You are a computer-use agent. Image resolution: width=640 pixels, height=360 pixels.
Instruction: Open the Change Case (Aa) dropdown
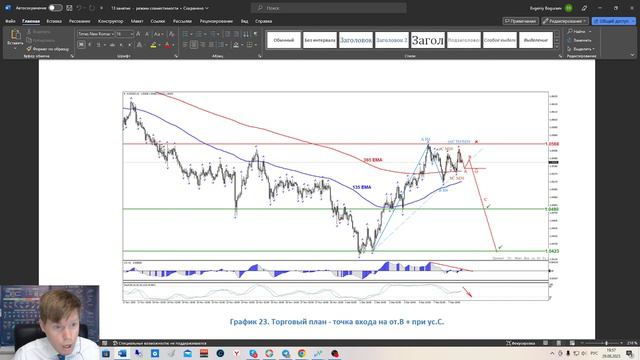click(x=158, y=34)
